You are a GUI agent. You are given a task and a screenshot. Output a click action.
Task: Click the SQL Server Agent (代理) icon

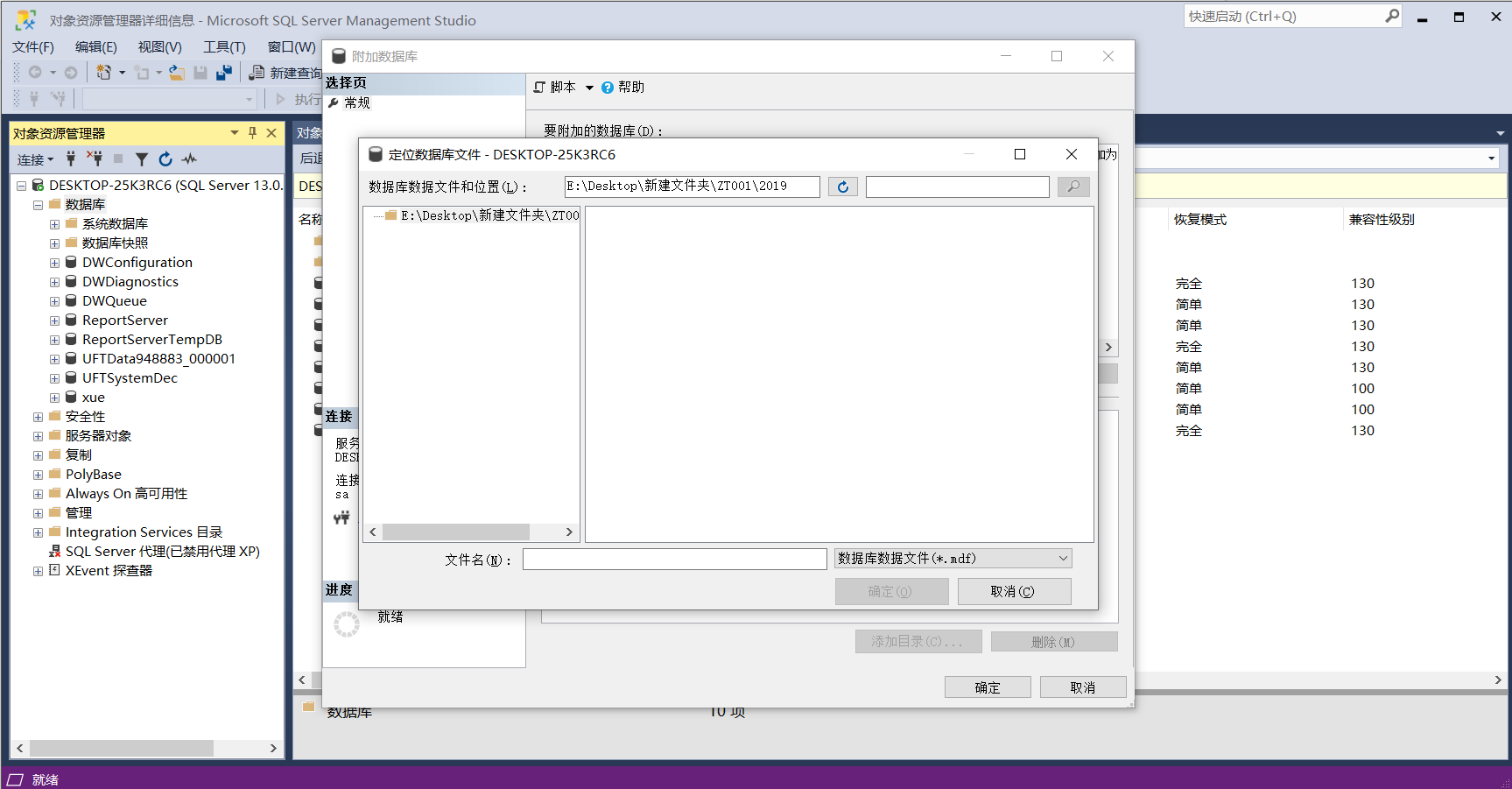54,551
